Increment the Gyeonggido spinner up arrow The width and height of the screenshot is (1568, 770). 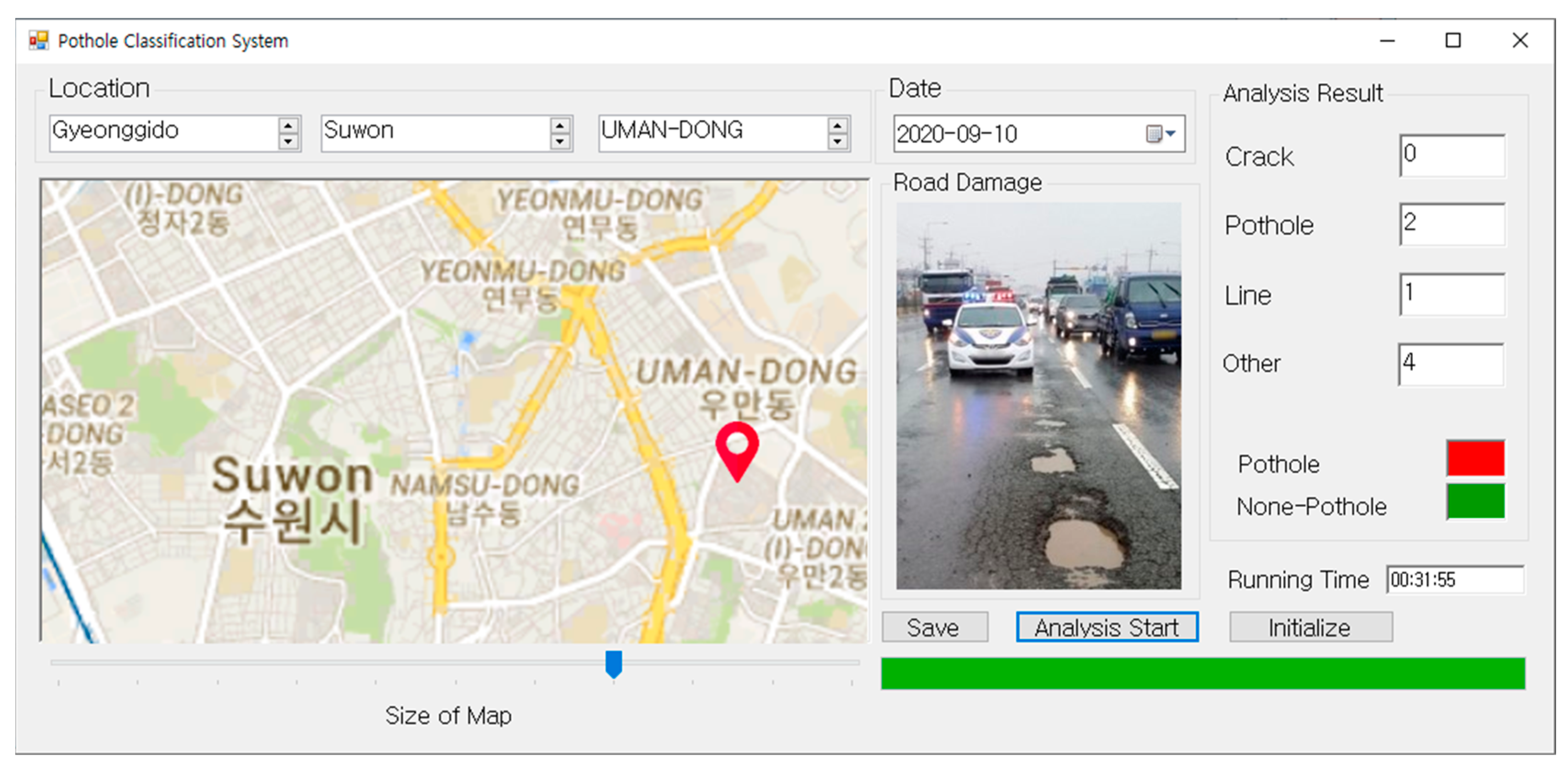pos(288,125)
